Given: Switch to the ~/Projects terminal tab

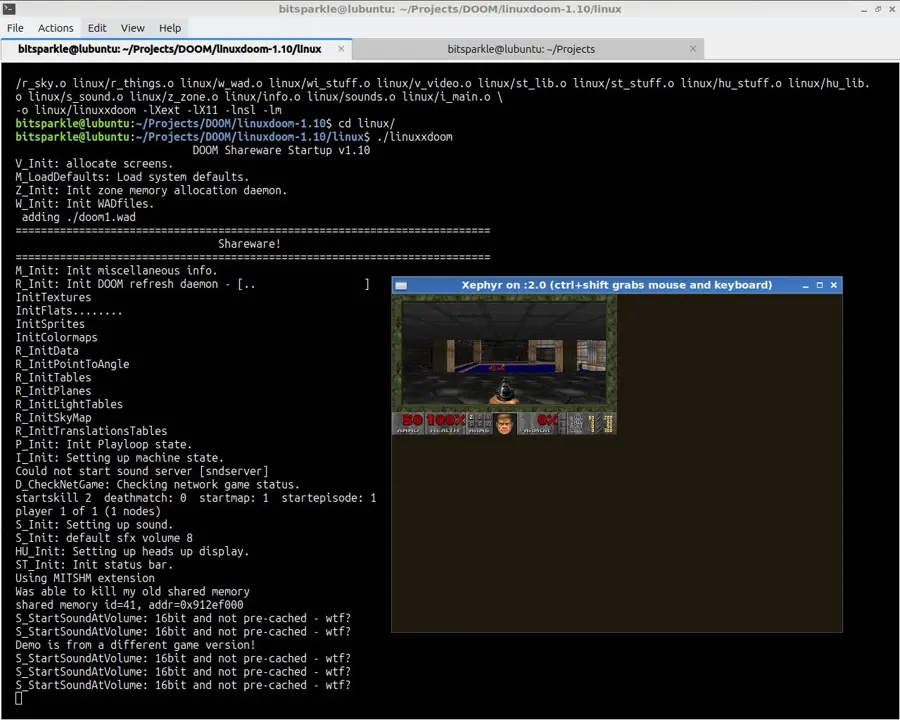Looking at the screenshot, I should [x=520, y=49].
